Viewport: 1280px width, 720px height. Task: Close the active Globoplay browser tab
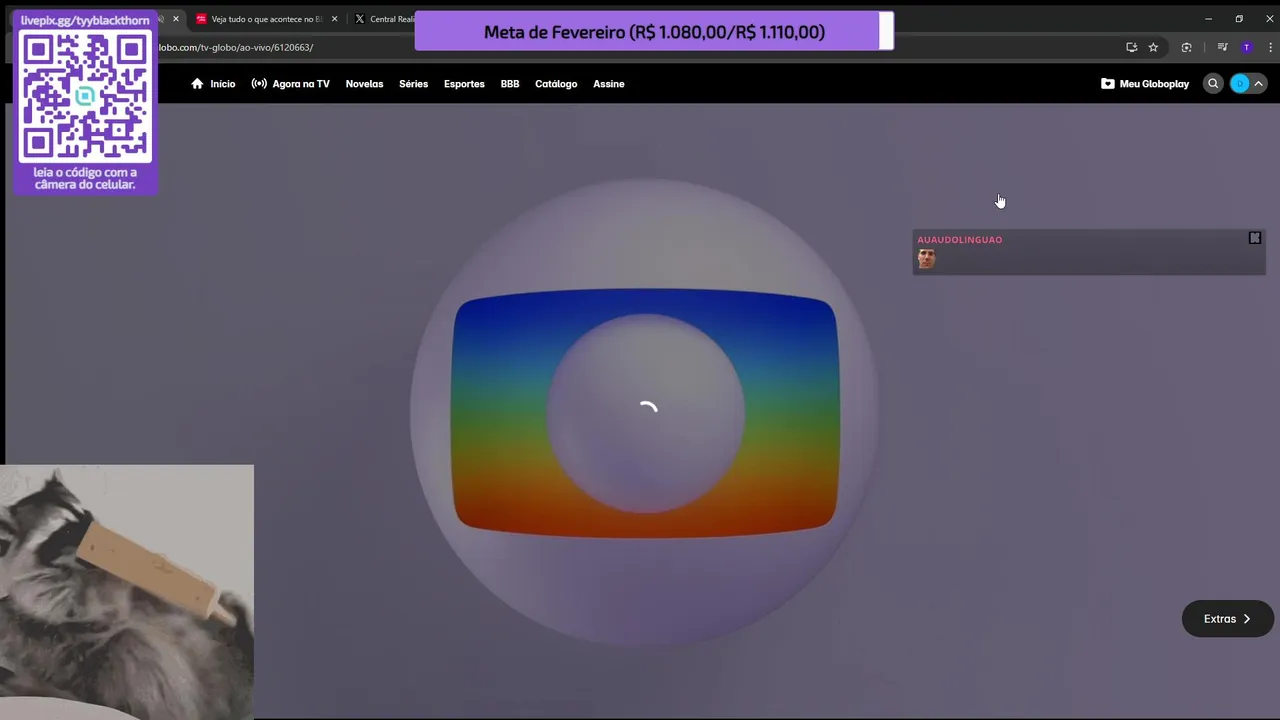[x=175, y=19]
